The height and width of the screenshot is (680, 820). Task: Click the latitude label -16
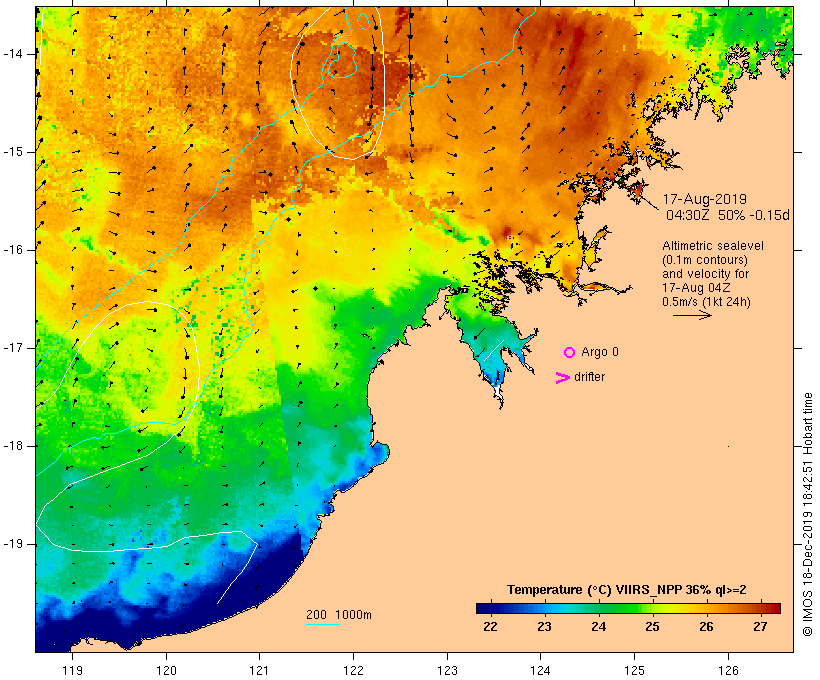click(13, 250)
